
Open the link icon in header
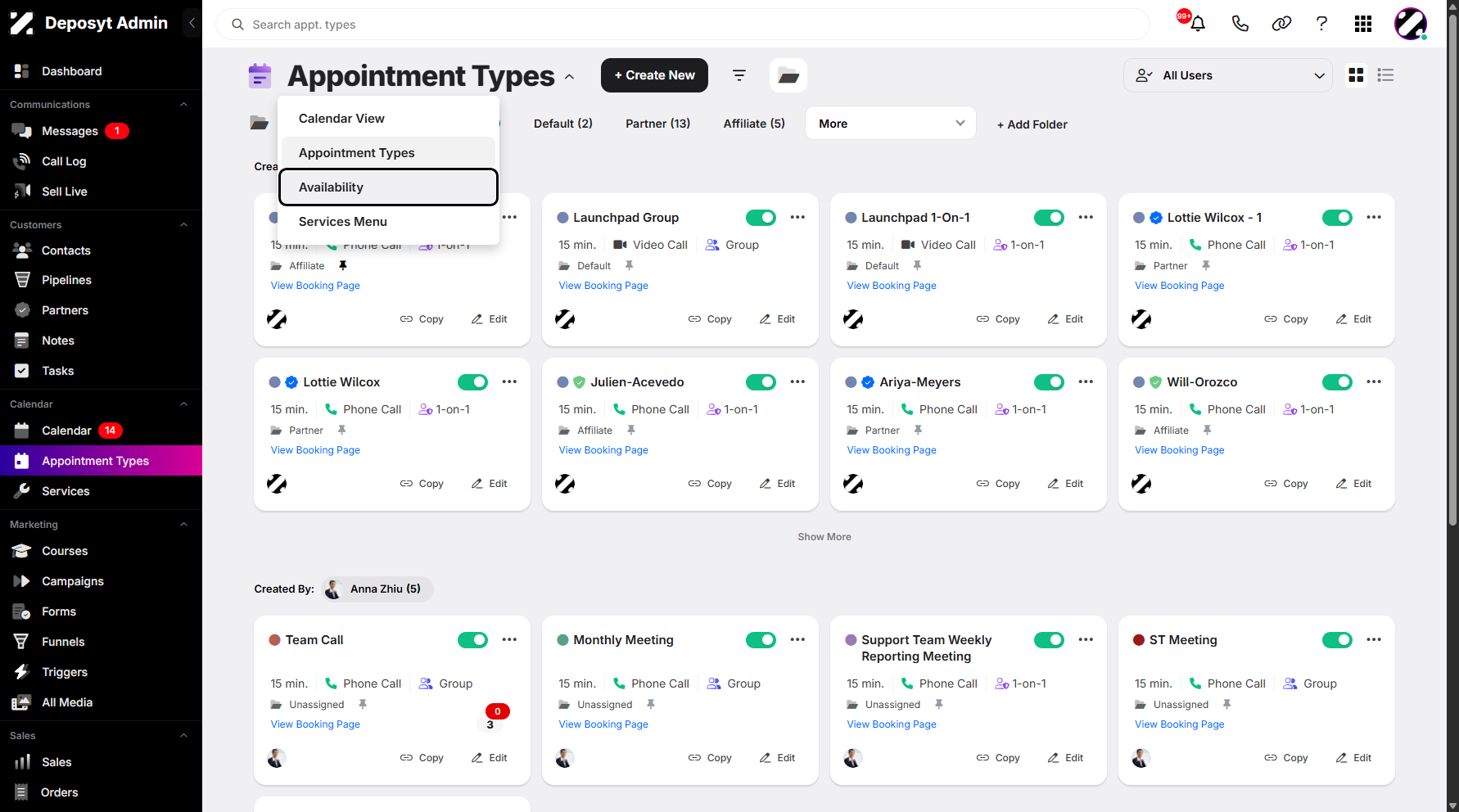coord(1281,24)
